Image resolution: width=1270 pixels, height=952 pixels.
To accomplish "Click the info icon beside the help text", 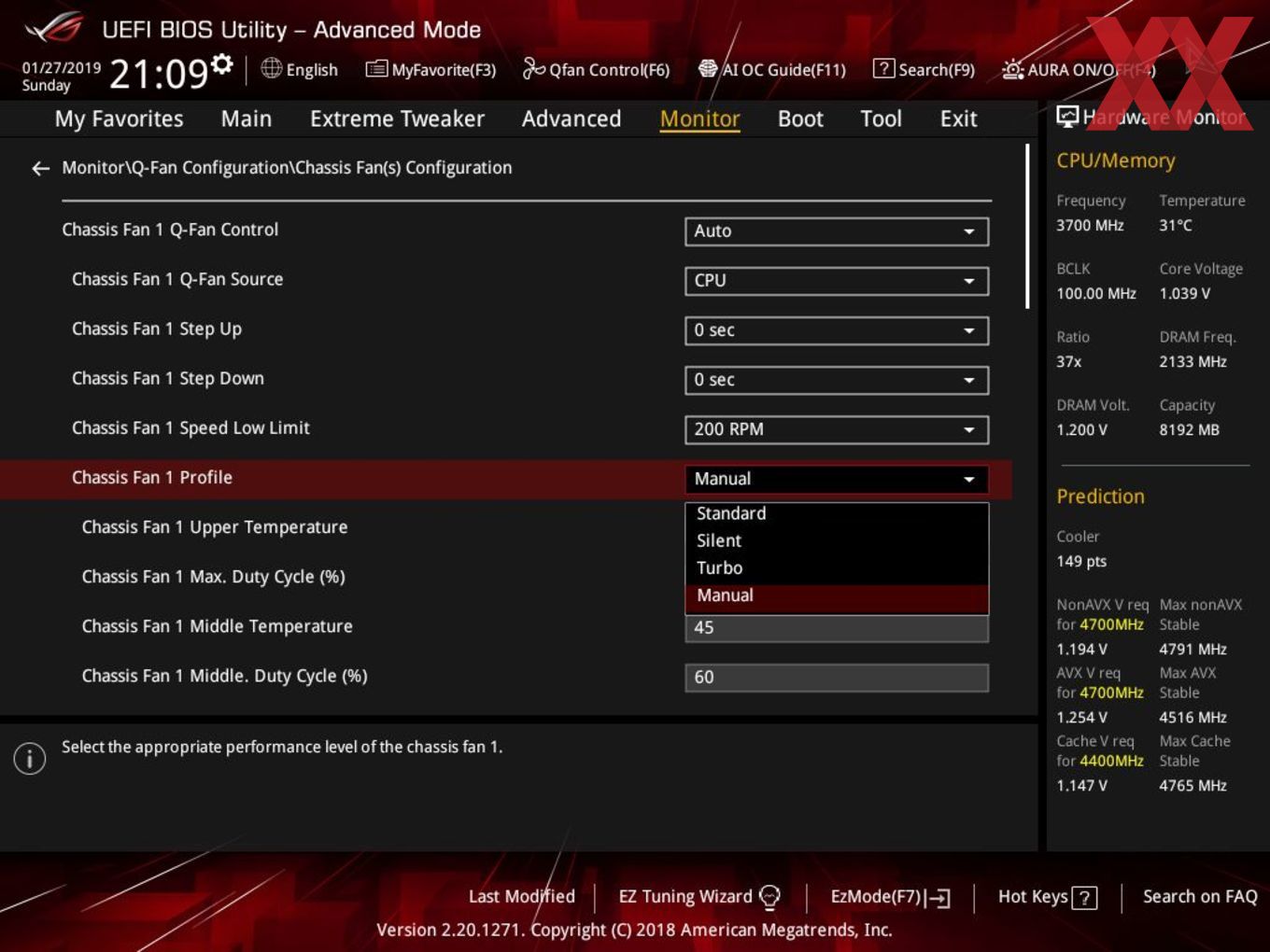I will coord(30,758).
